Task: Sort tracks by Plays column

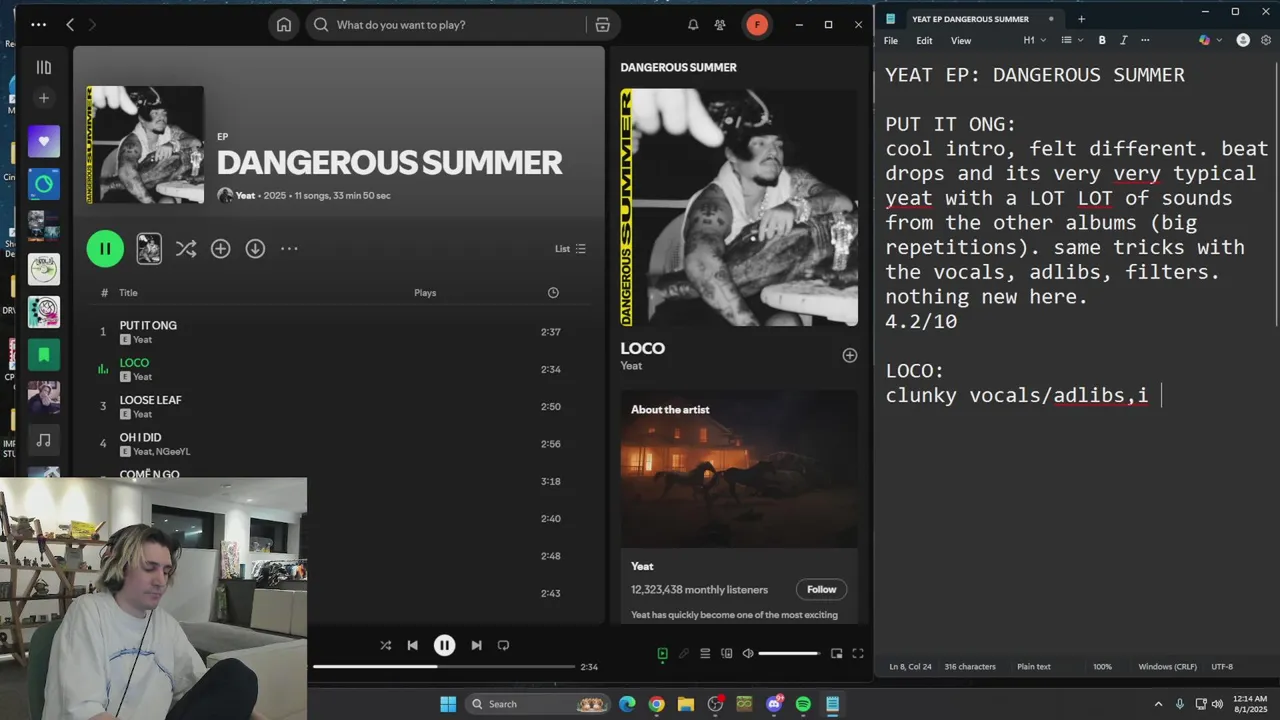Action: [x=425, y=293]
